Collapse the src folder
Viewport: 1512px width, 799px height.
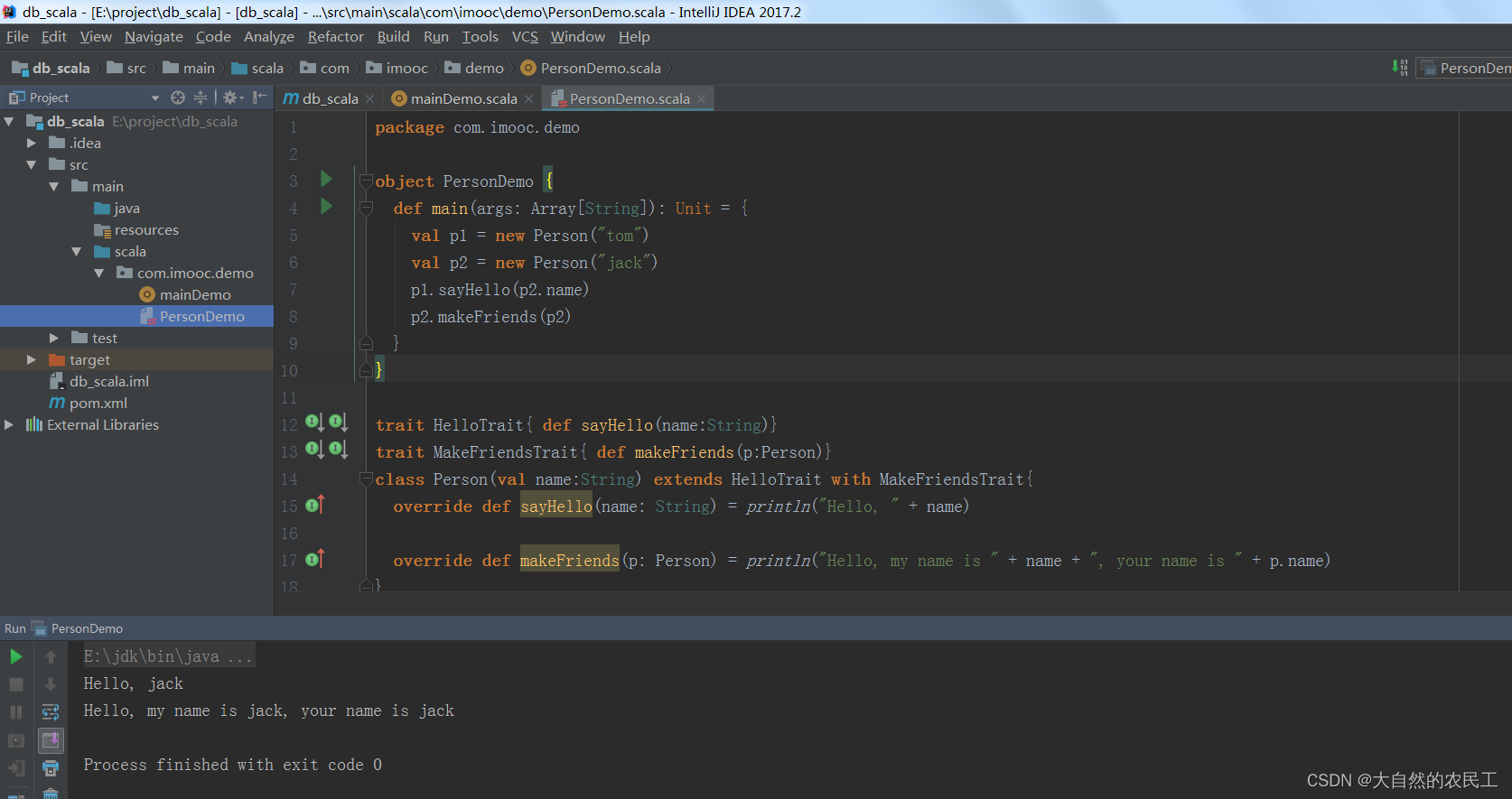coord(32,164)
